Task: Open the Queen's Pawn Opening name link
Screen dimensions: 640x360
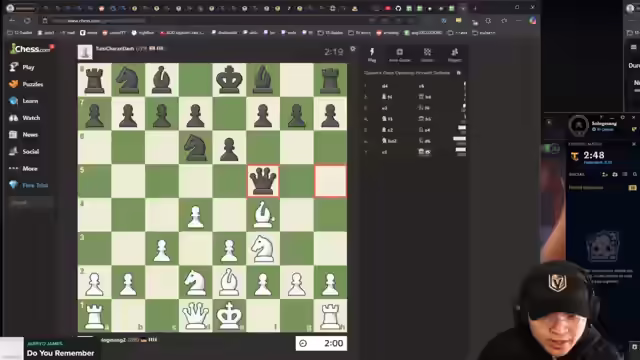Action: pos(407,73)
